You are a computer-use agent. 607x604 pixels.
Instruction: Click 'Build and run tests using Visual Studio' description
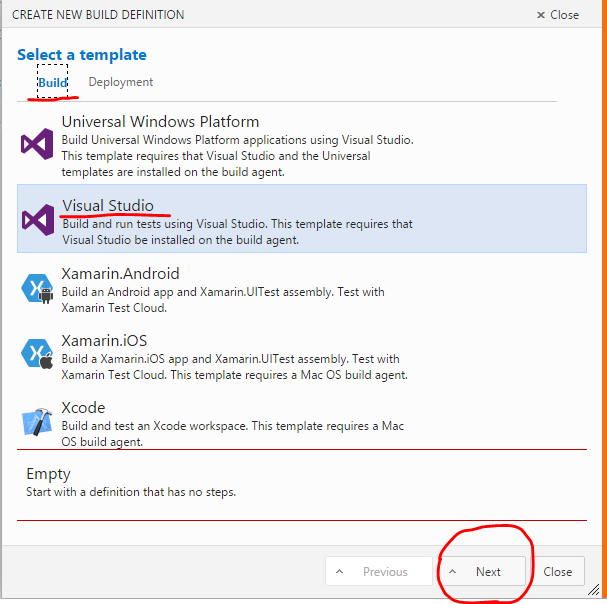(x=237, y=232)
